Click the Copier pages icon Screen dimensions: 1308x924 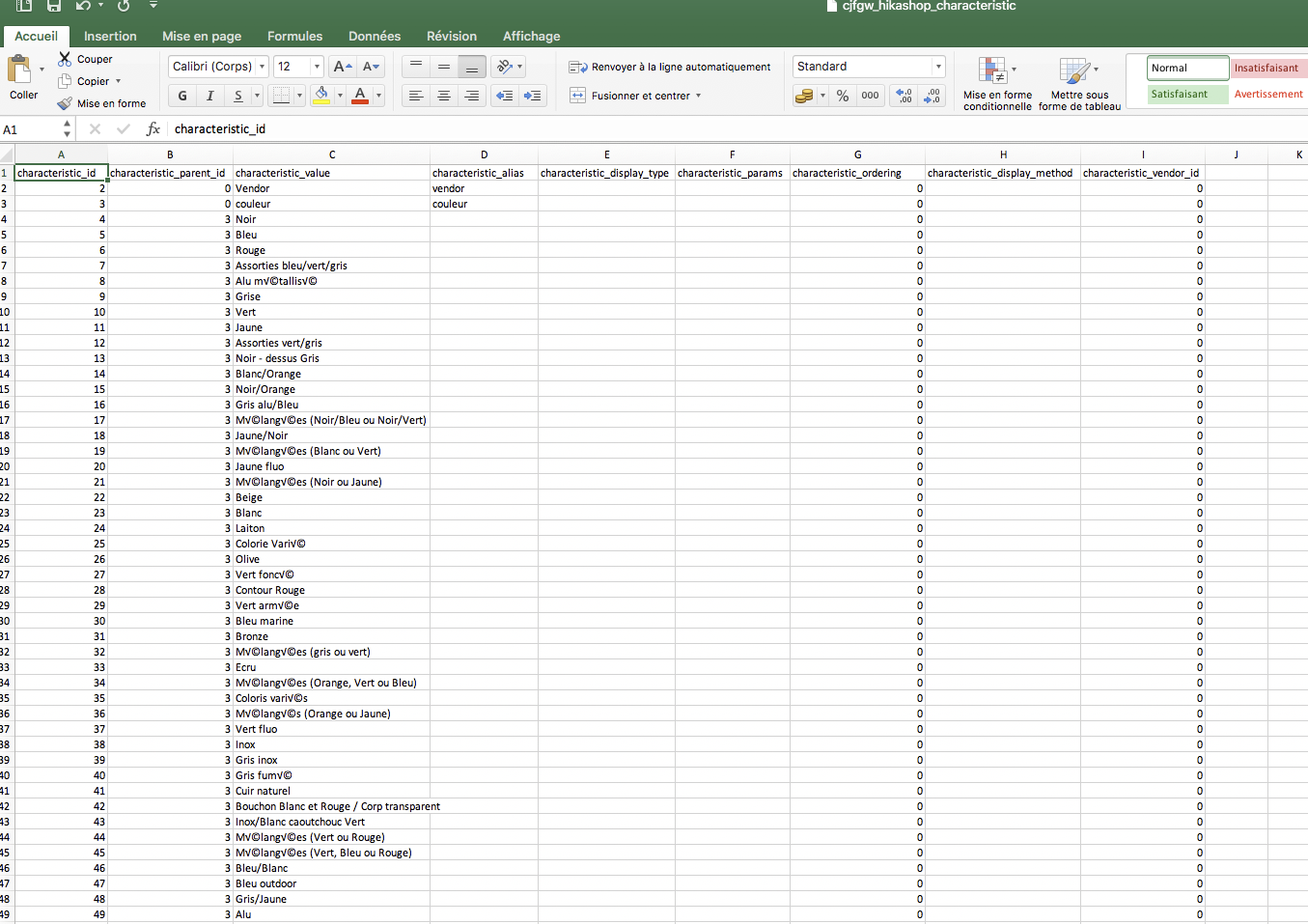point(65,81)
